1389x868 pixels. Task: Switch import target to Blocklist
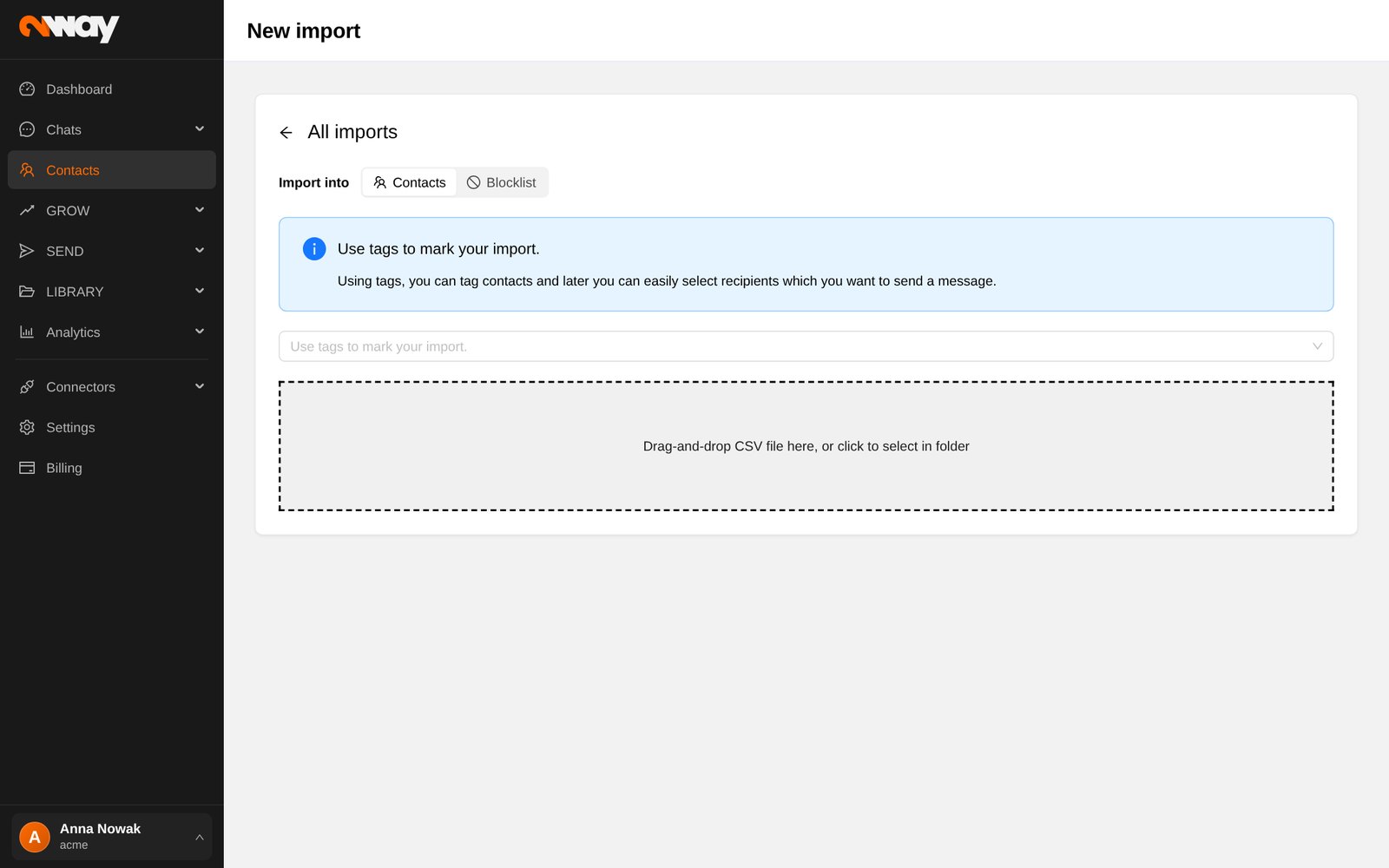tap(502, 182)
